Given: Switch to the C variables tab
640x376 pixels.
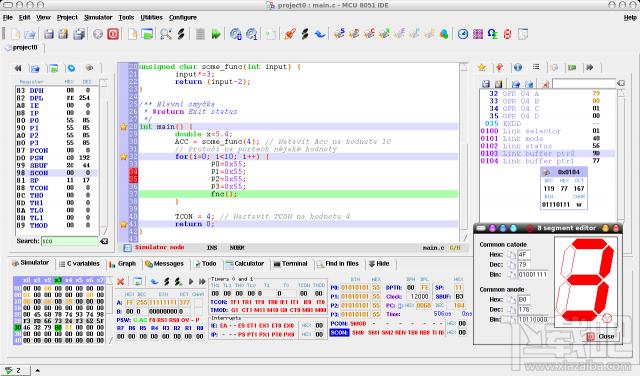Looking at the screenshot, I should click(79, 264).
